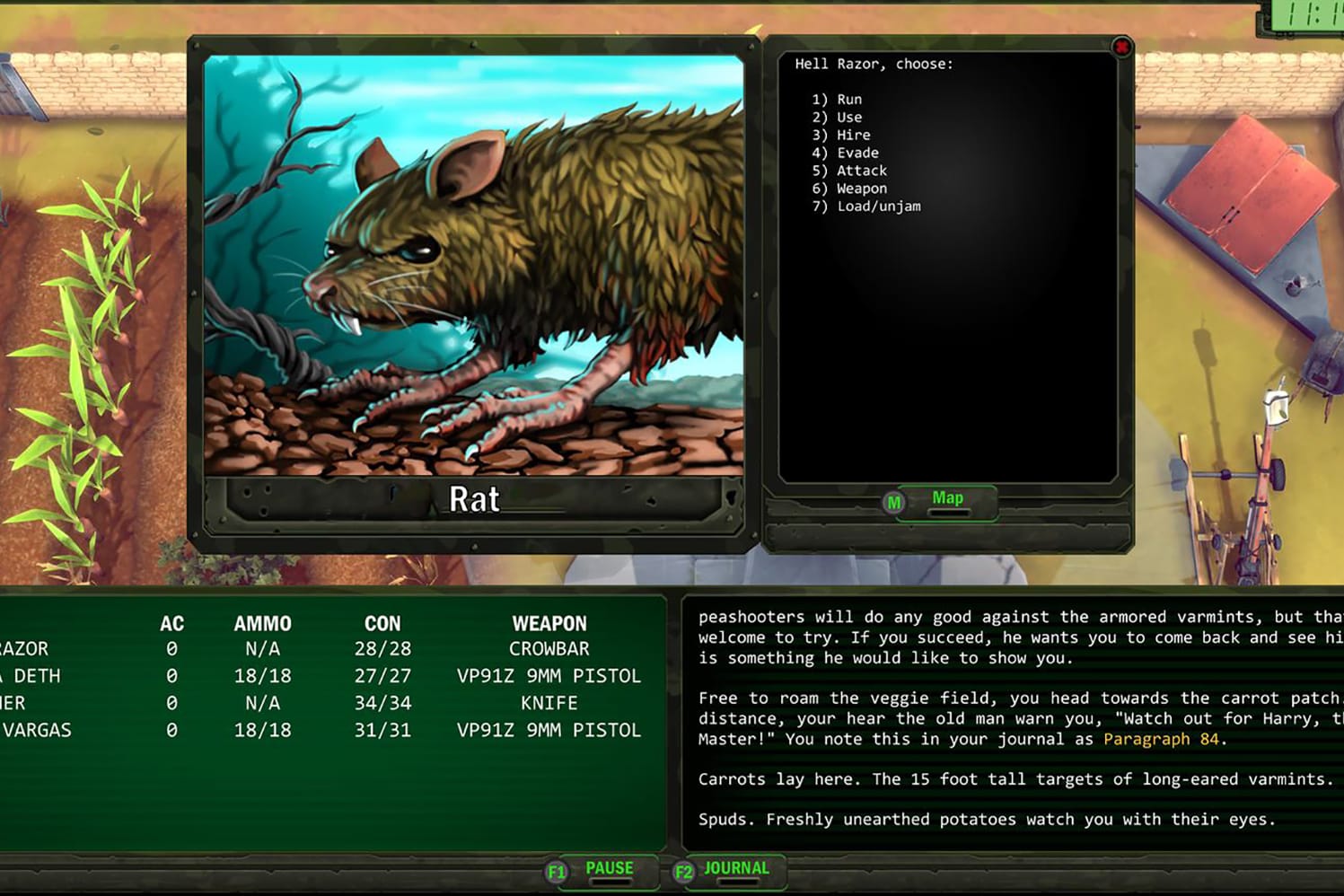Click the AMMO column header
1344x896 pixels.
[x=262, y=624]
